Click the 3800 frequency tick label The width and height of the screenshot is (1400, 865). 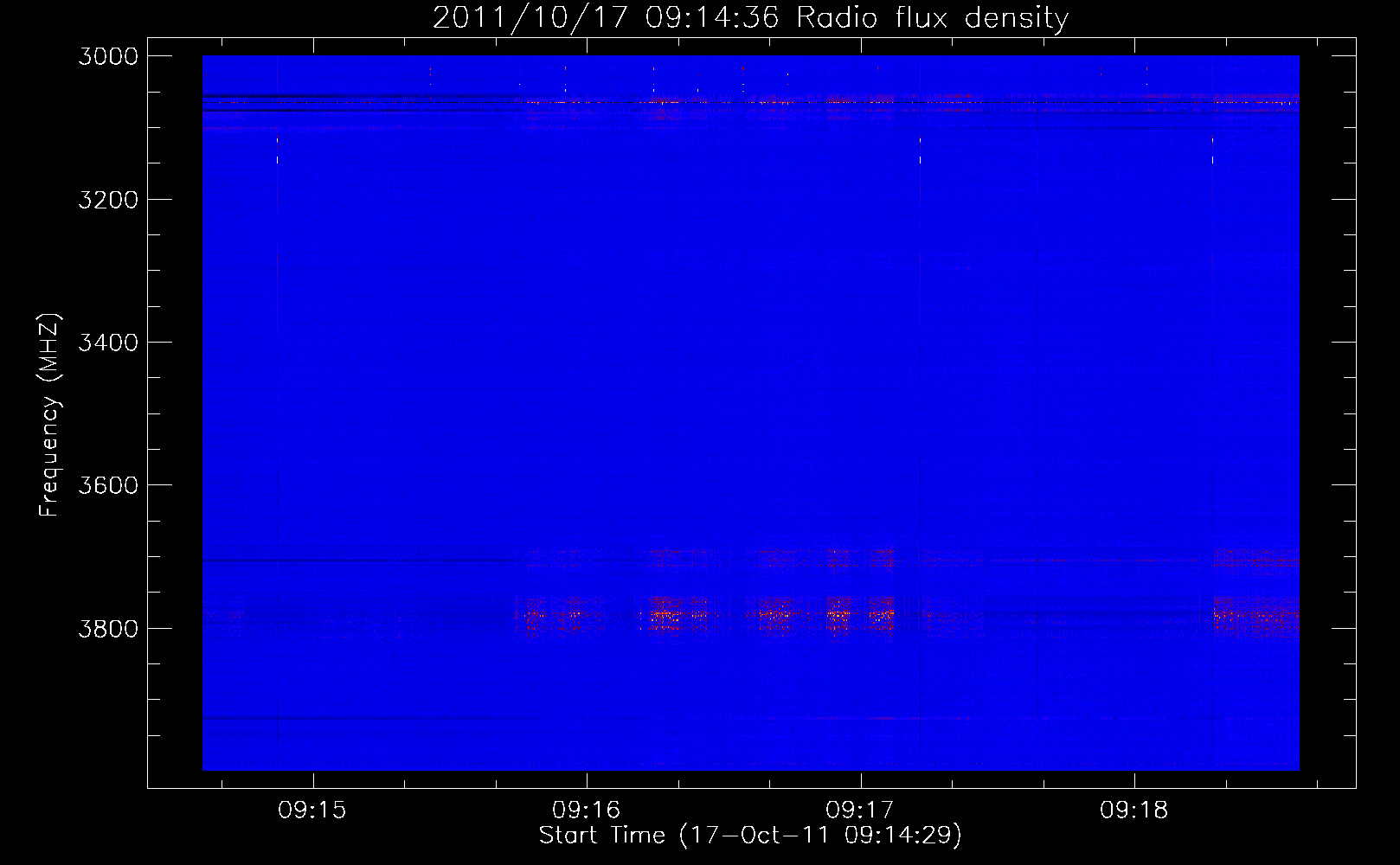coord(108,628)
